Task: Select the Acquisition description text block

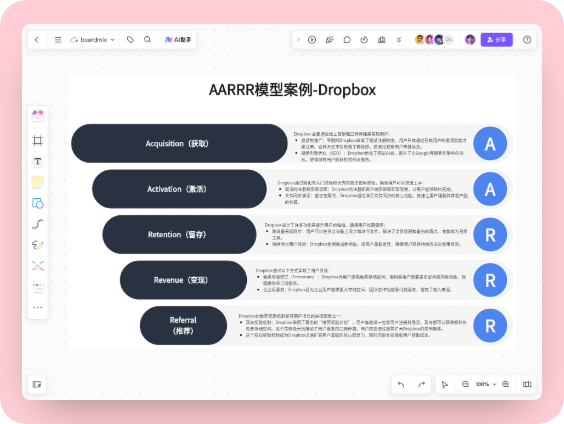Action: point(380,146)
